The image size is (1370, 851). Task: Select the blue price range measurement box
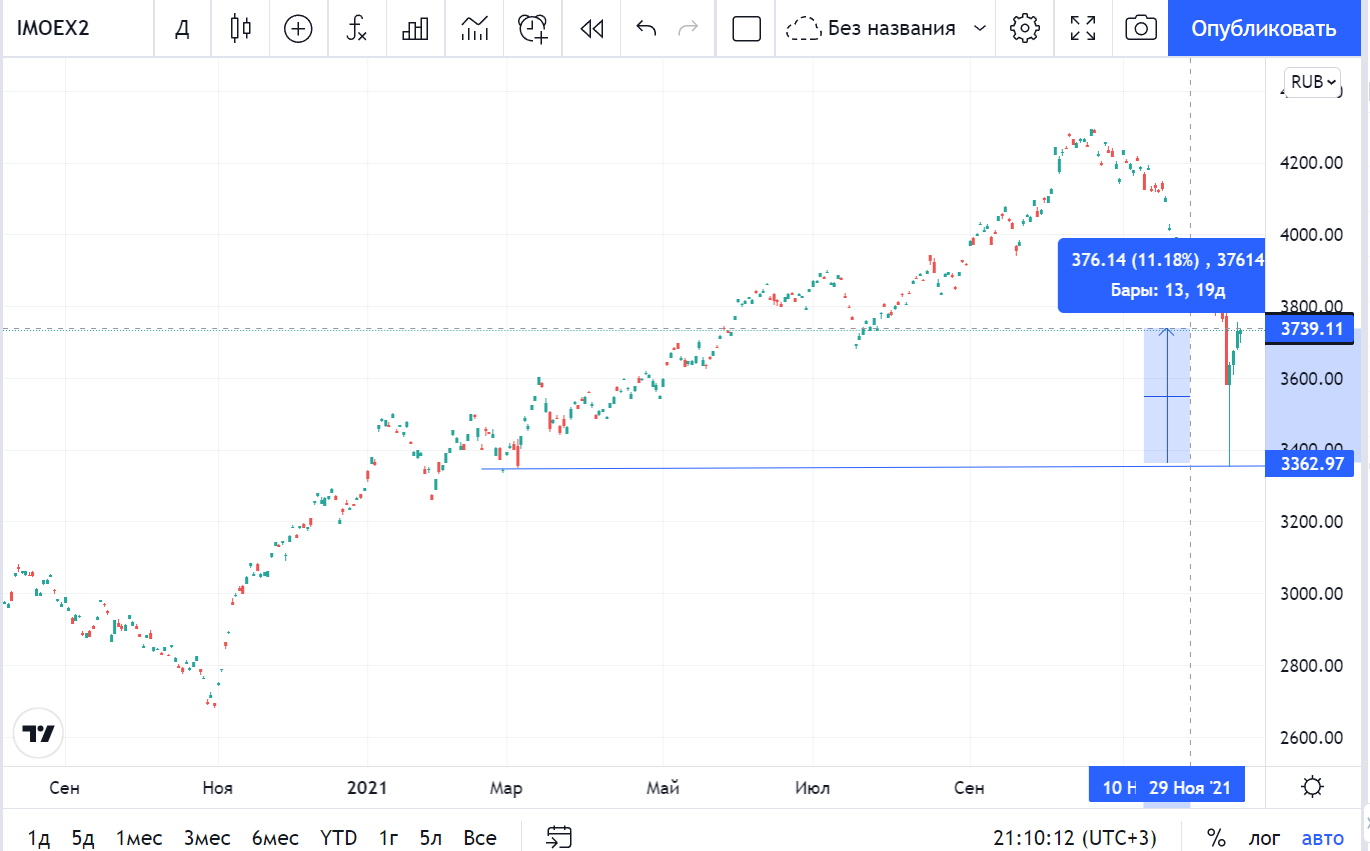pos(1166,396)
